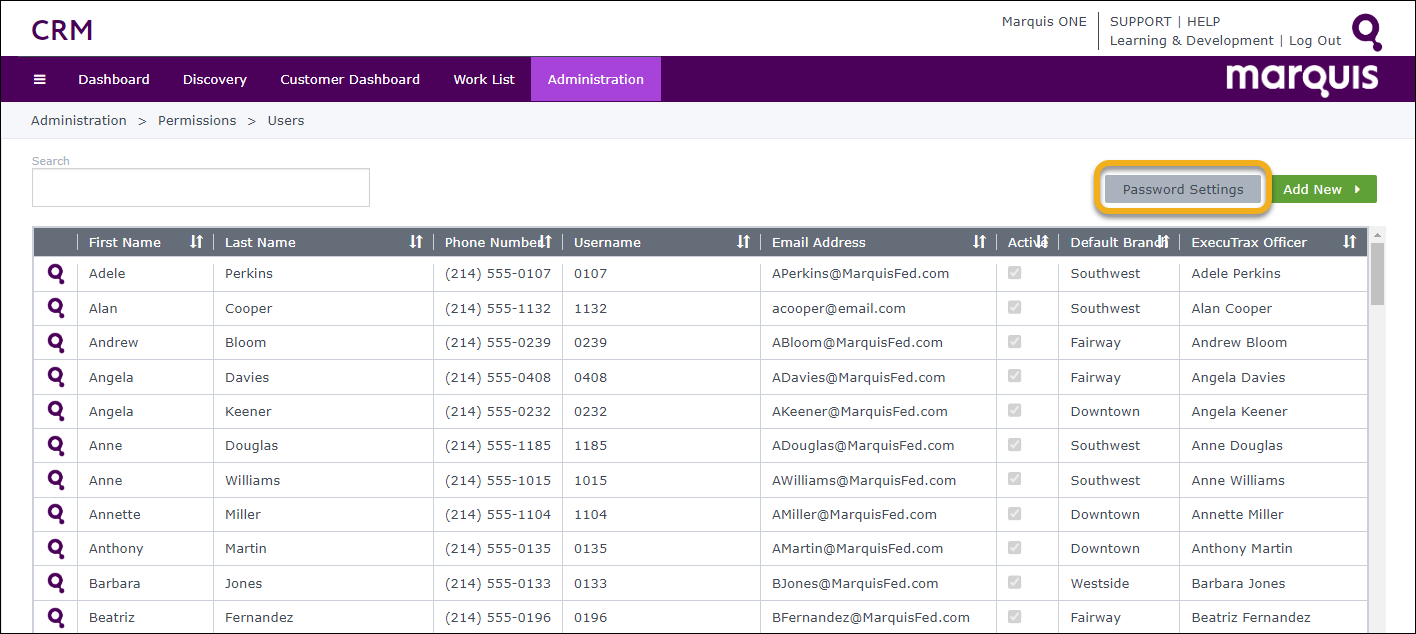1416x634 pixels.
Task: Open Learning & Development link
Action: tap(1192, 41)
